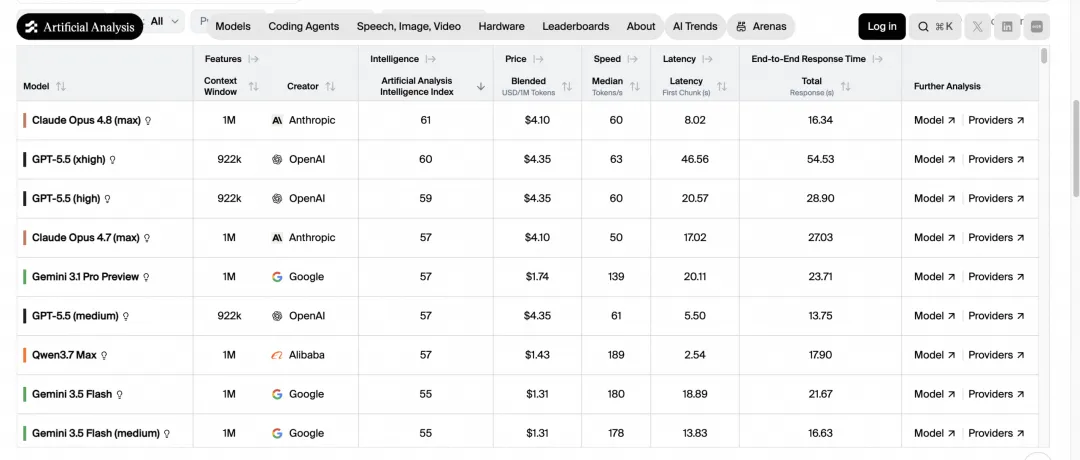Screen dimensions: 1080x460
Task: Expand the Speed column group
Action: pos(633,59)
